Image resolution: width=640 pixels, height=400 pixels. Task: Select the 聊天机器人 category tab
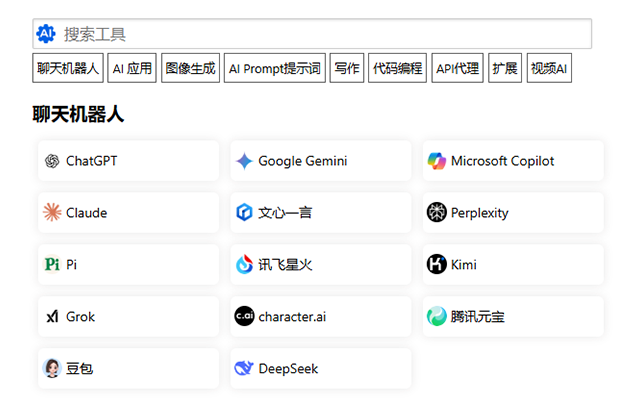coord(68,68)
